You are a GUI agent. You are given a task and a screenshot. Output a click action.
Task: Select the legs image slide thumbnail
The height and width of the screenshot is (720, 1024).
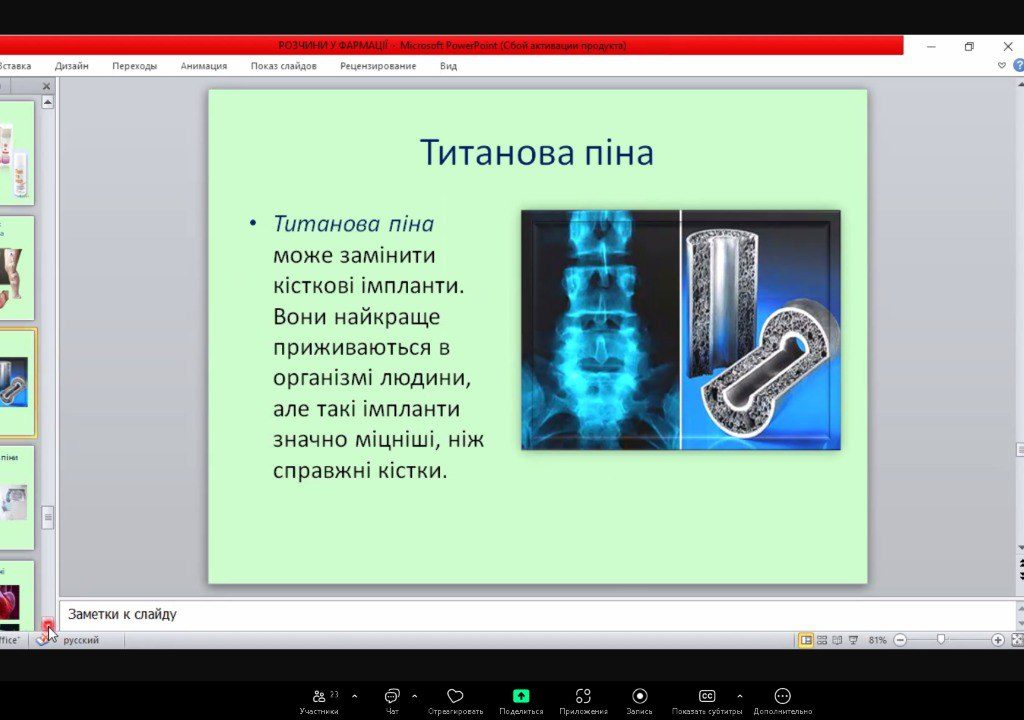[17, 268]
